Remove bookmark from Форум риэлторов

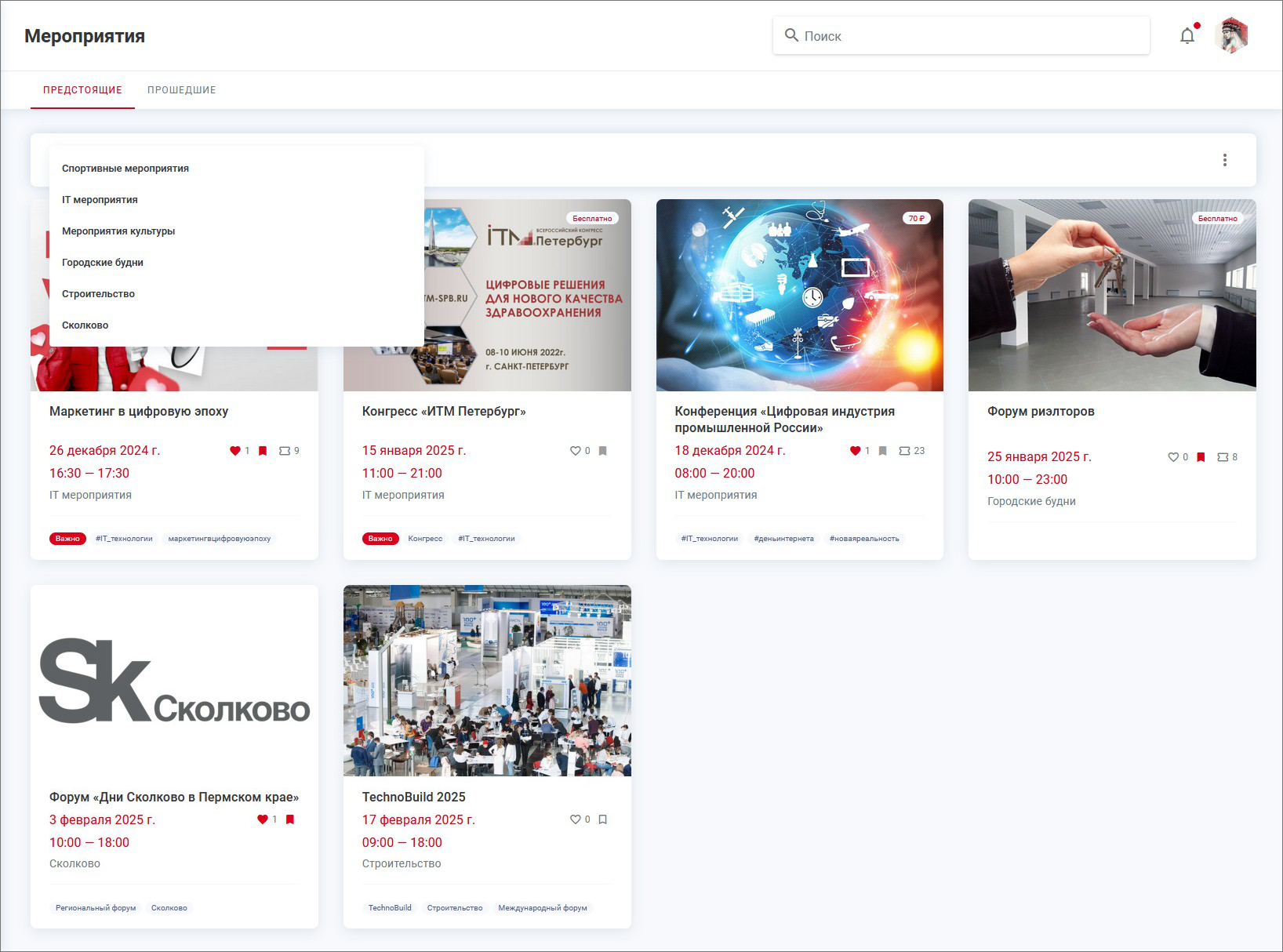[1201, 457]
